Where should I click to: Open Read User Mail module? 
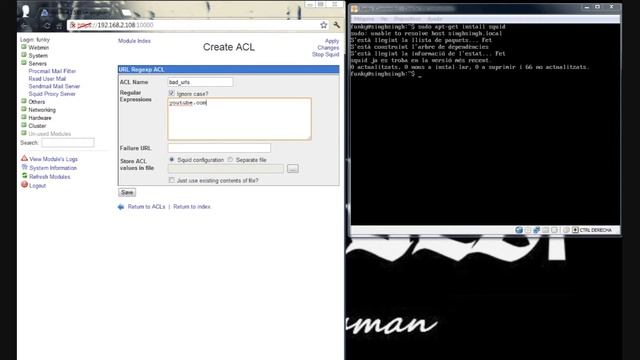(47, 79)
